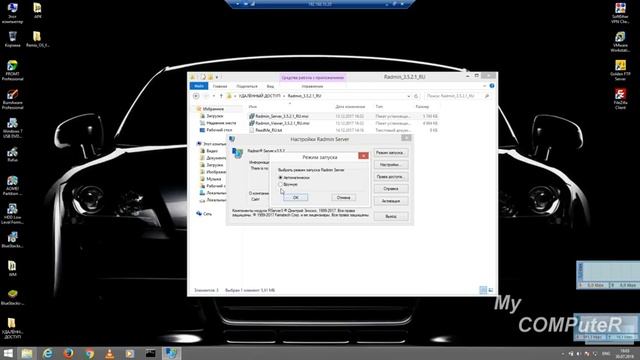The image size is (640, 360).
Task: Expand the Explorer ribbon with the chevron
Action: click(x=484, y=86)
